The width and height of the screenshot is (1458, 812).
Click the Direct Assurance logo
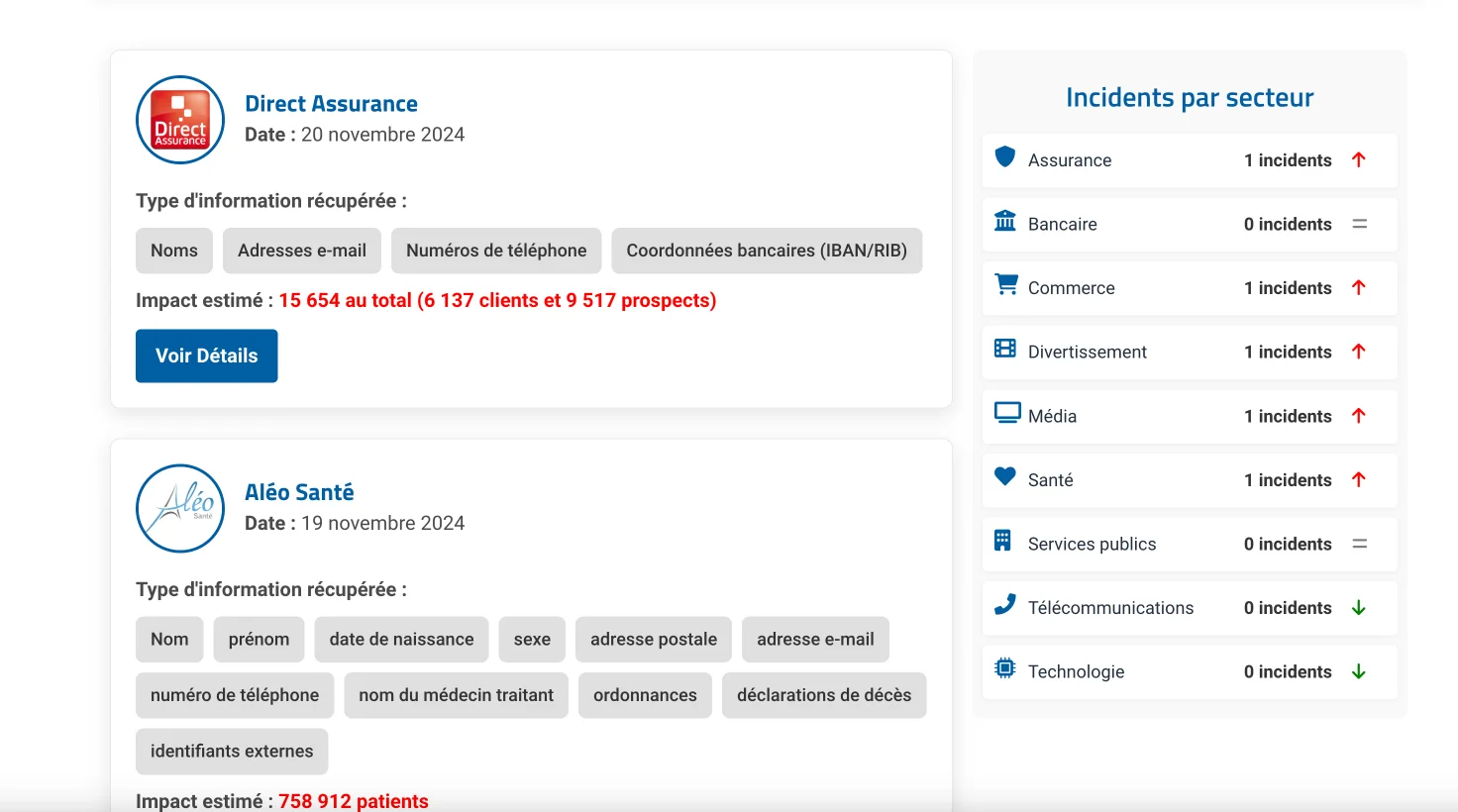coord(180,120)
